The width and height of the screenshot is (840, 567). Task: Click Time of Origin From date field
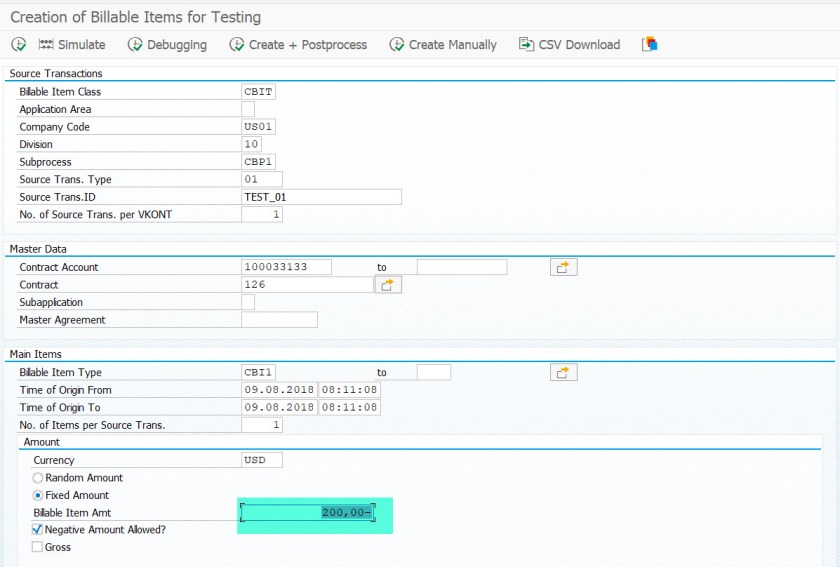(x=279, y=390)
